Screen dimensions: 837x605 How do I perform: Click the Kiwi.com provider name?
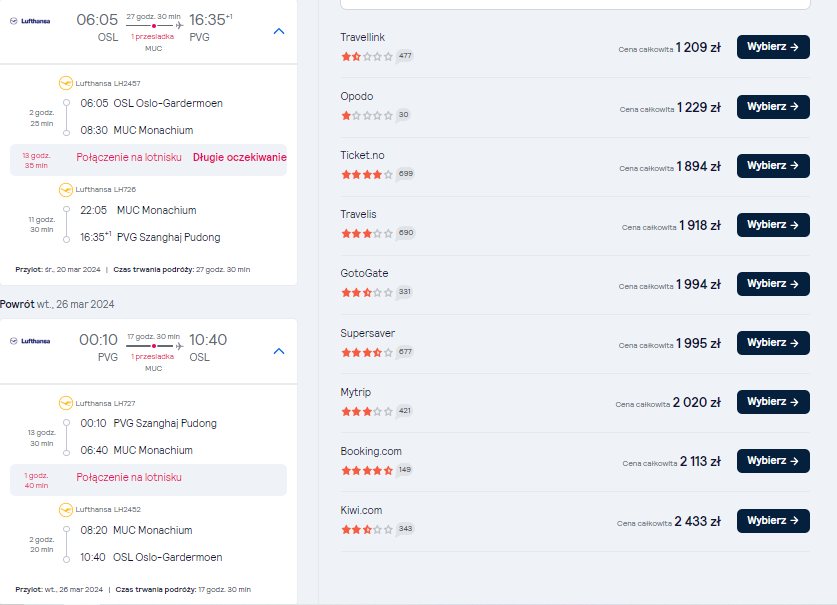pyautogui.click(x=361, y=510)
